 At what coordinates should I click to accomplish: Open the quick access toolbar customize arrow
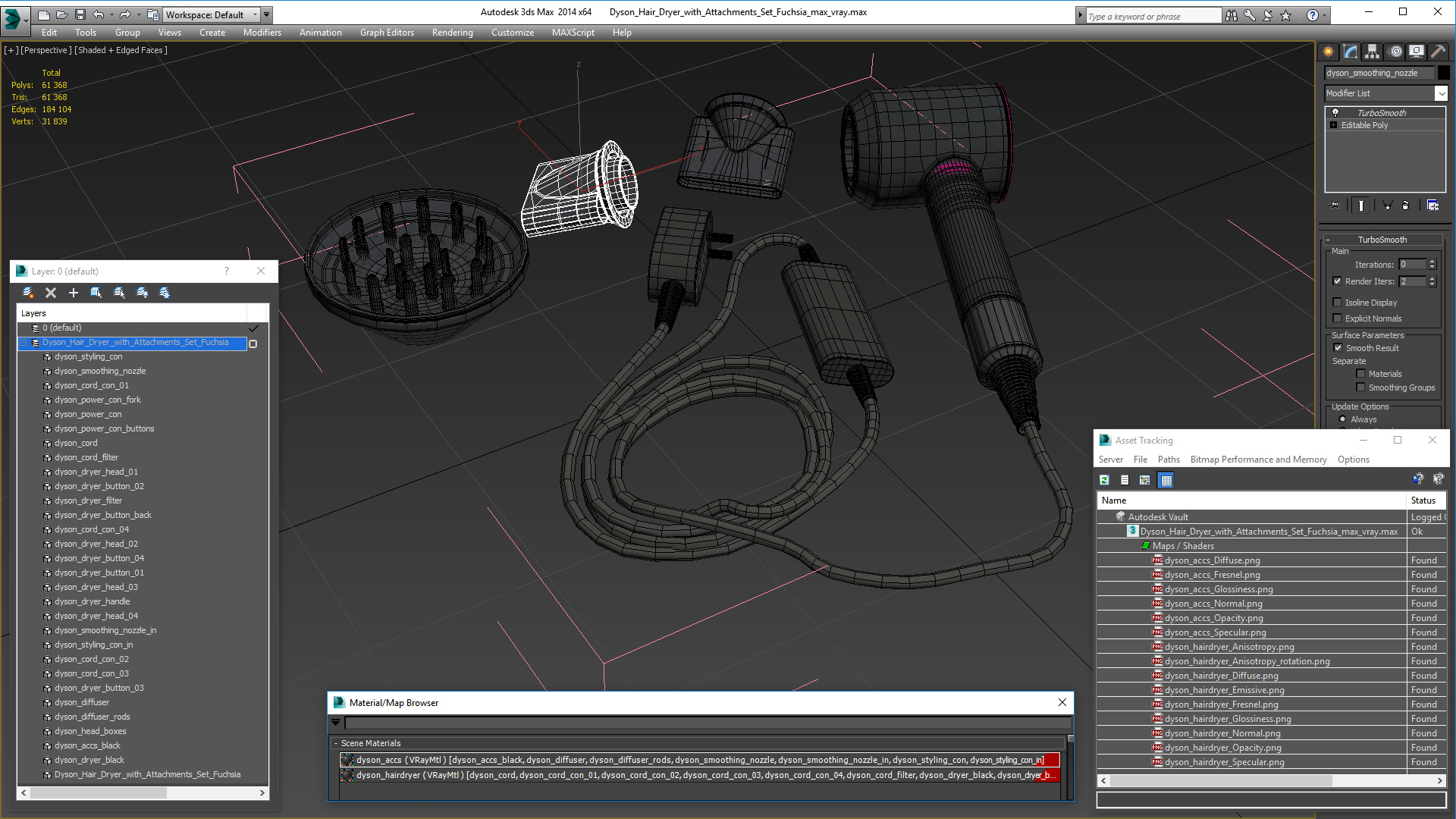point(266,14)
